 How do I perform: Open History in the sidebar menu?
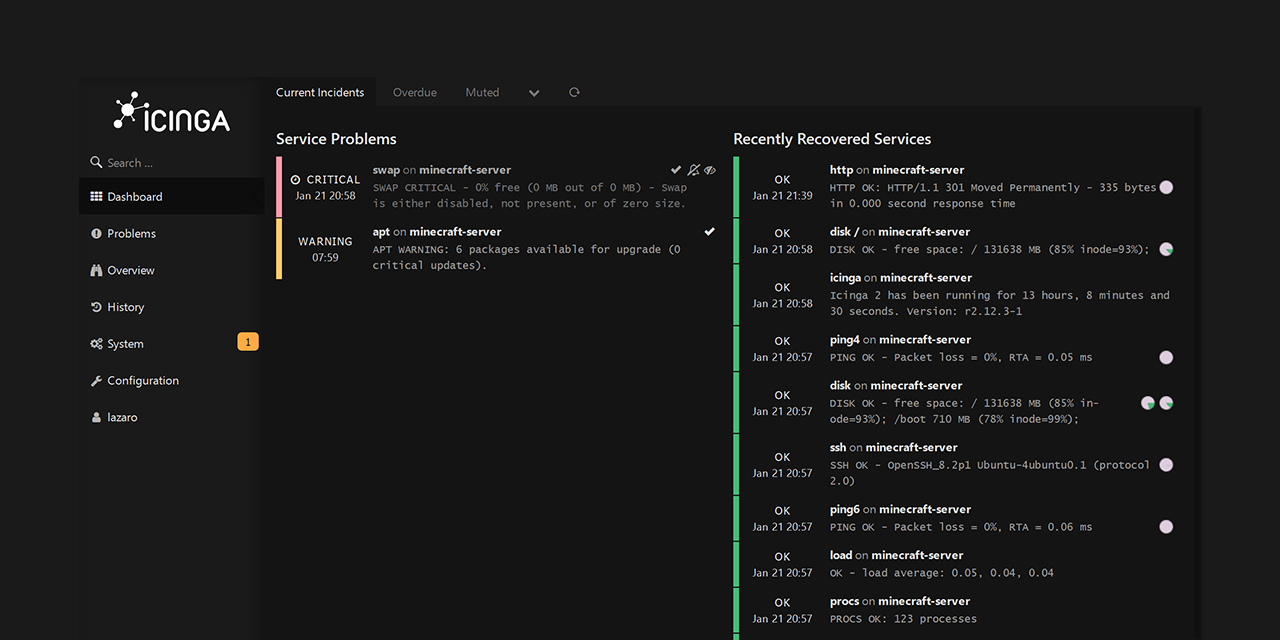click(x=171, y=307)
